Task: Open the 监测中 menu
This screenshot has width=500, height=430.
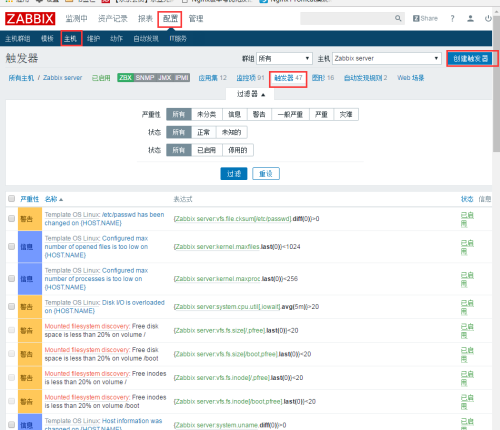Action: pyautogui.click(x=76, y=19)
